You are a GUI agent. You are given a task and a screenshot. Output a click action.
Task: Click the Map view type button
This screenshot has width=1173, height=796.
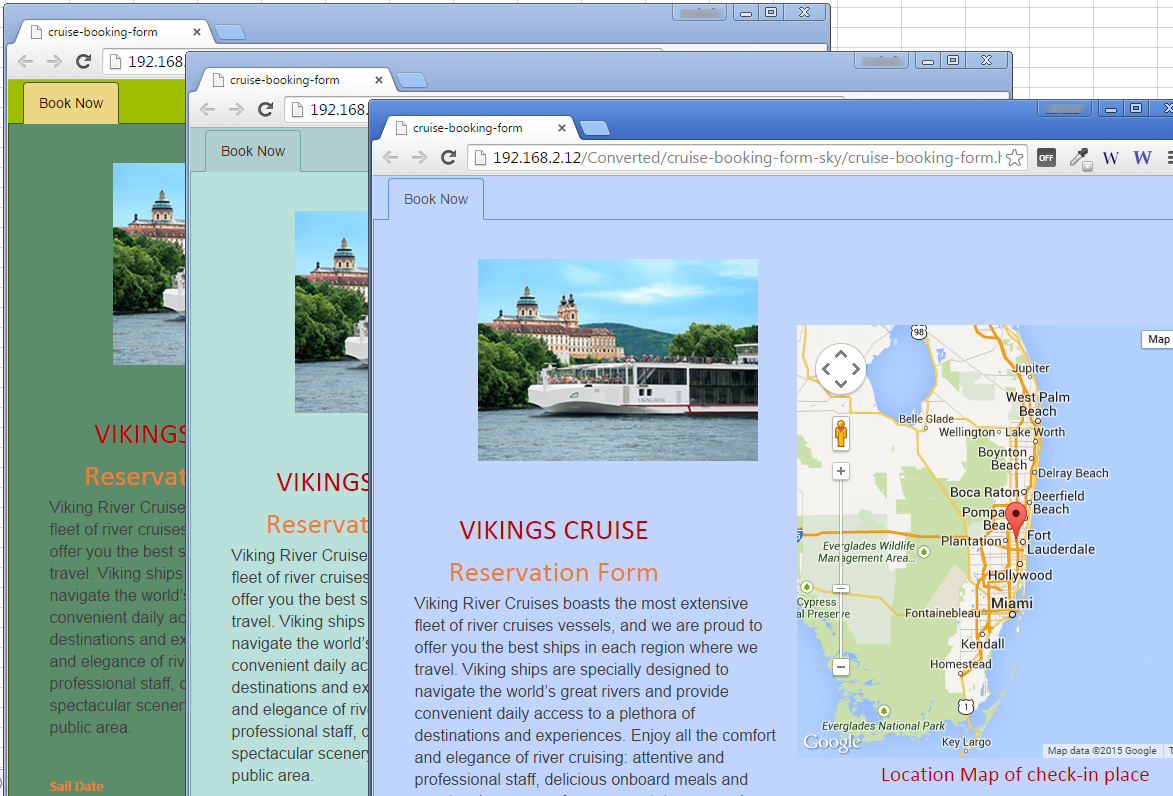[x=1158, y=339]
